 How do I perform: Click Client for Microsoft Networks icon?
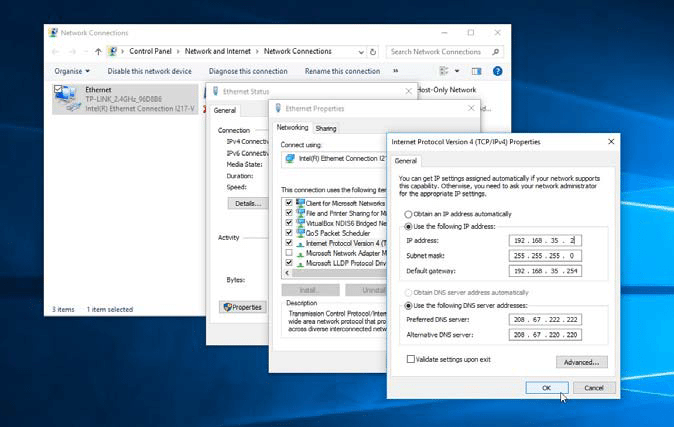(x=300, y=203)
